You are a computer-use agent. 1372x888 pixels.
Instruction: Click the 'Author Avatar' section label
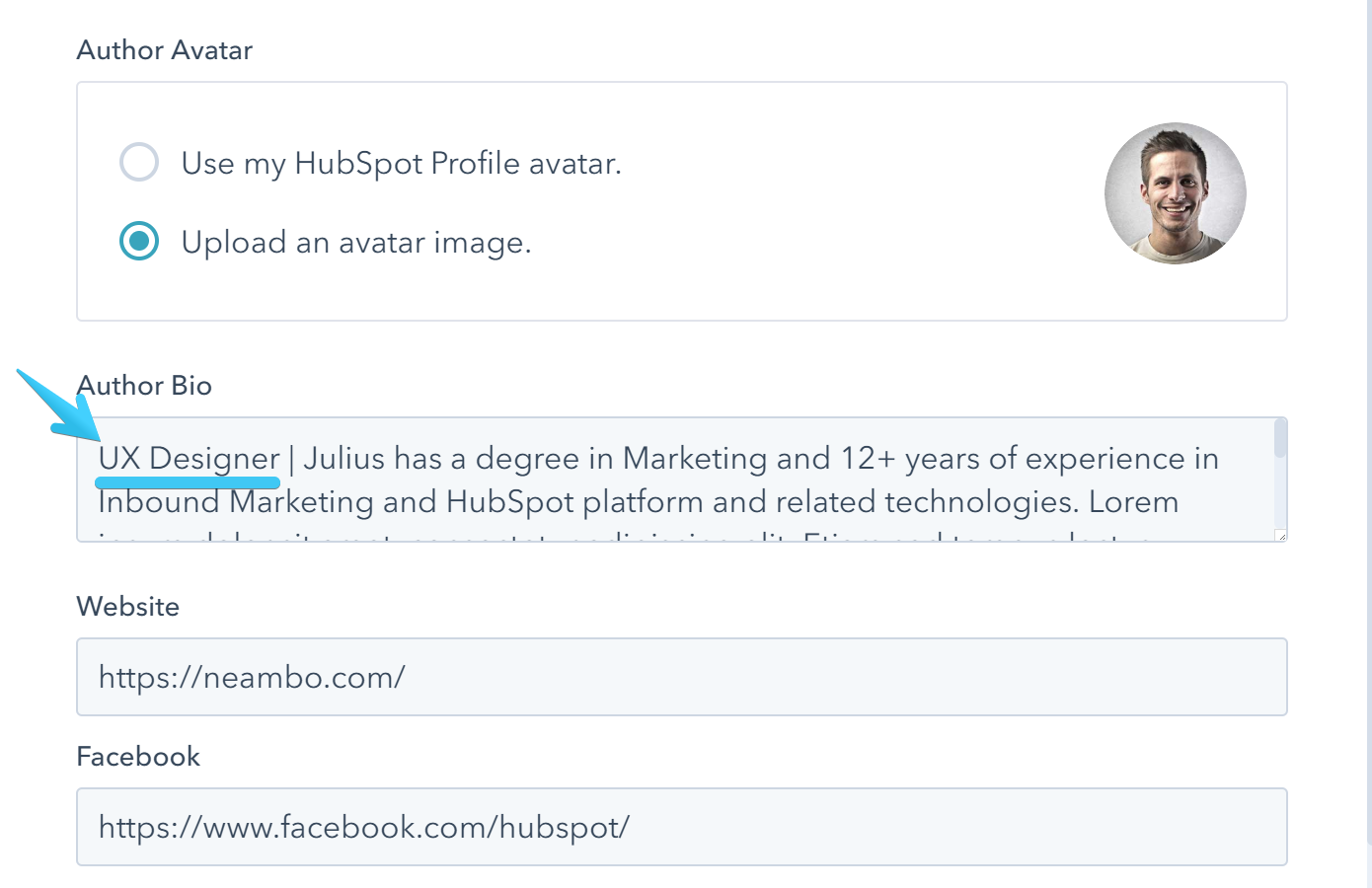tap(164, 49)
